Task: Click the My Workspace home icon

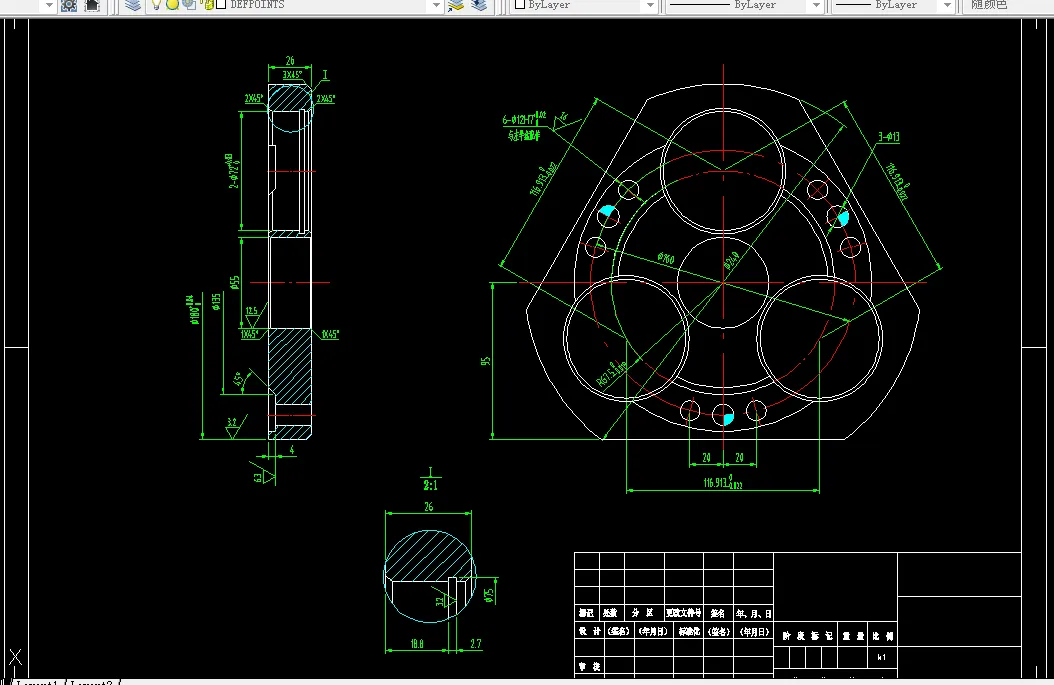Action: [x=92, y=5]
